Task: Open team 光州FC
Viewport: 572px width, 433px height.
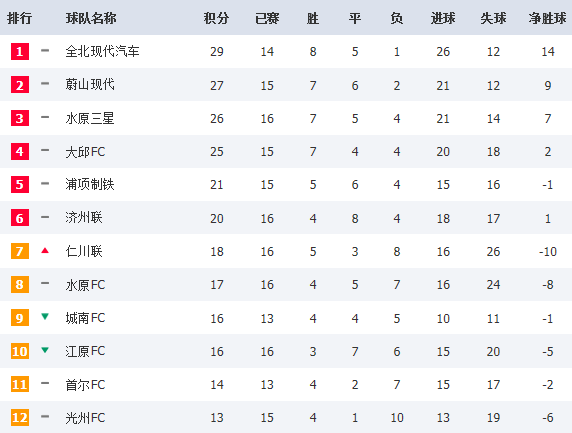Action: tap(85, 418)
